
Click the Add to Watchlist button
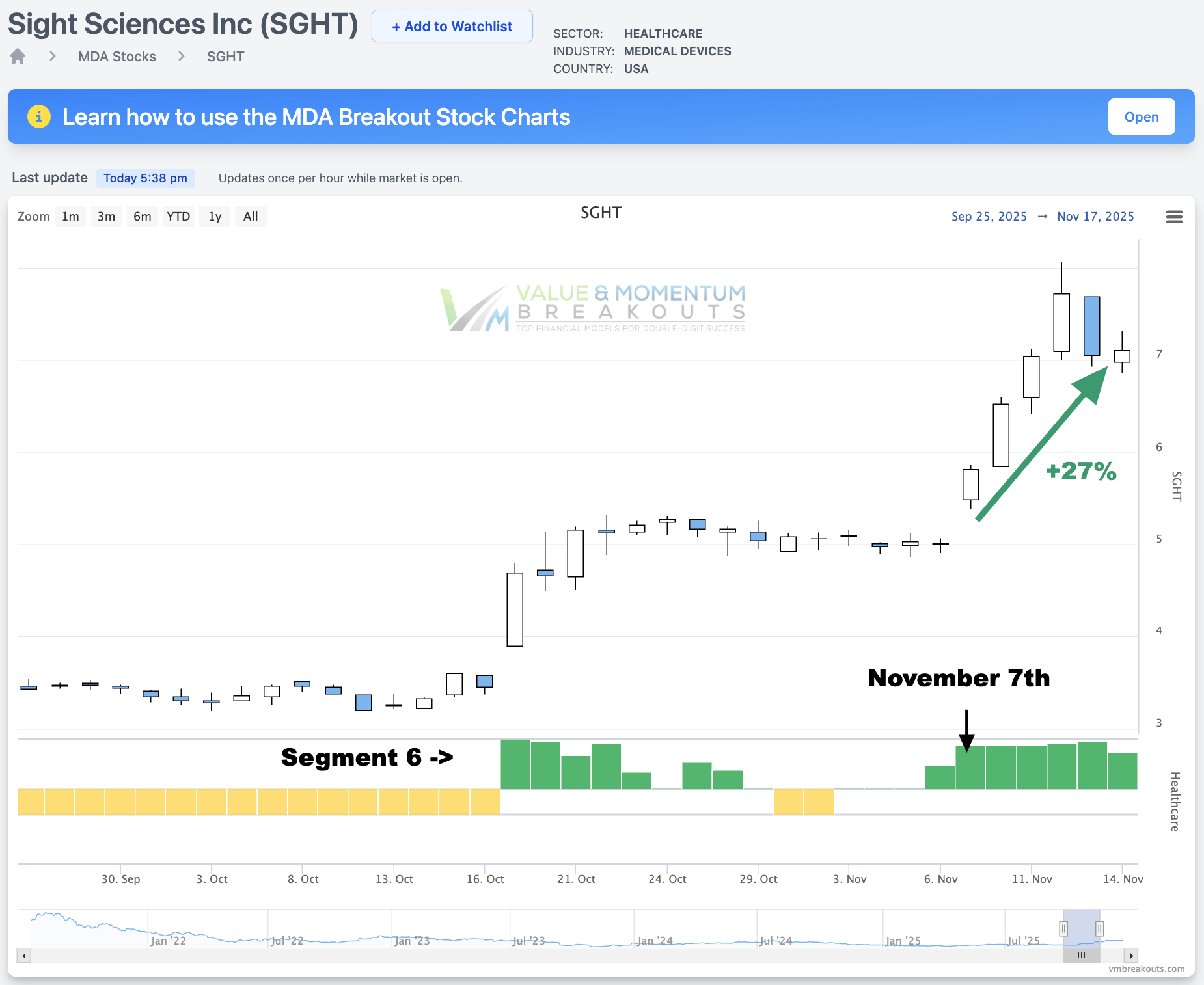(x=452, y=26)
